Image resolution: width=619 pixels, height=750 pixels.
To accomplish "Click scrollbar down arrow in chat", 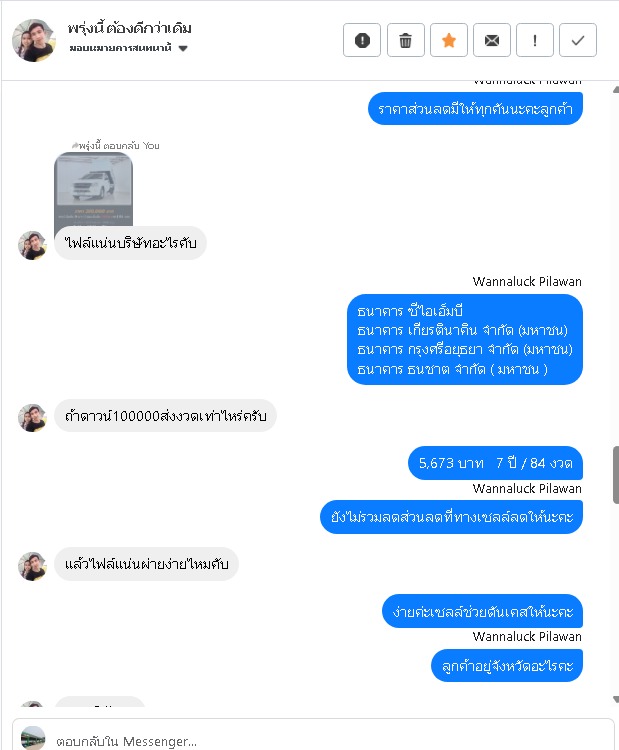I will coord(616,699).
